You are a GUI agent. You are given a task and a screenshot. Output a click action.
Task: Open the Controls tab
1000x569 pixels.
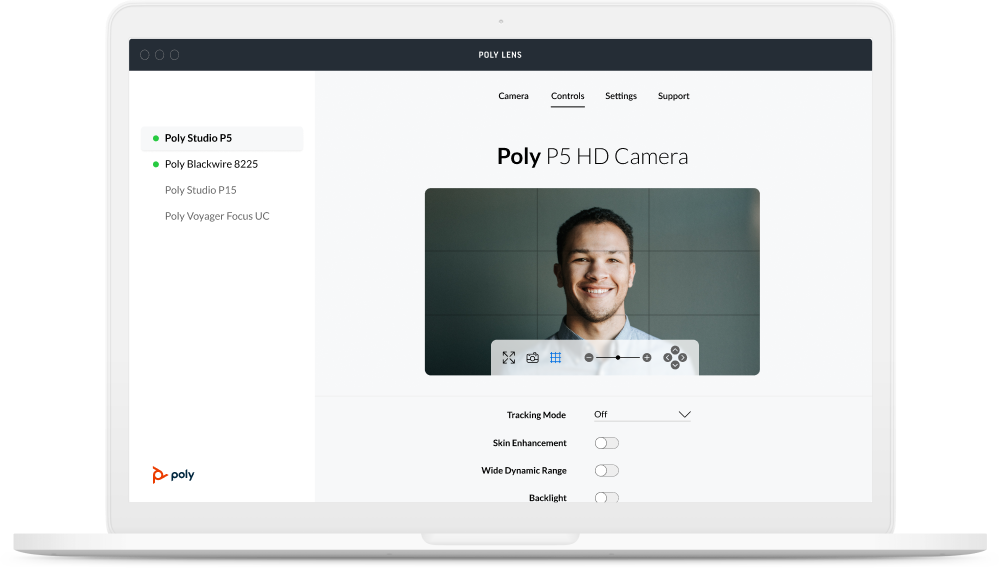pos(568,96)
